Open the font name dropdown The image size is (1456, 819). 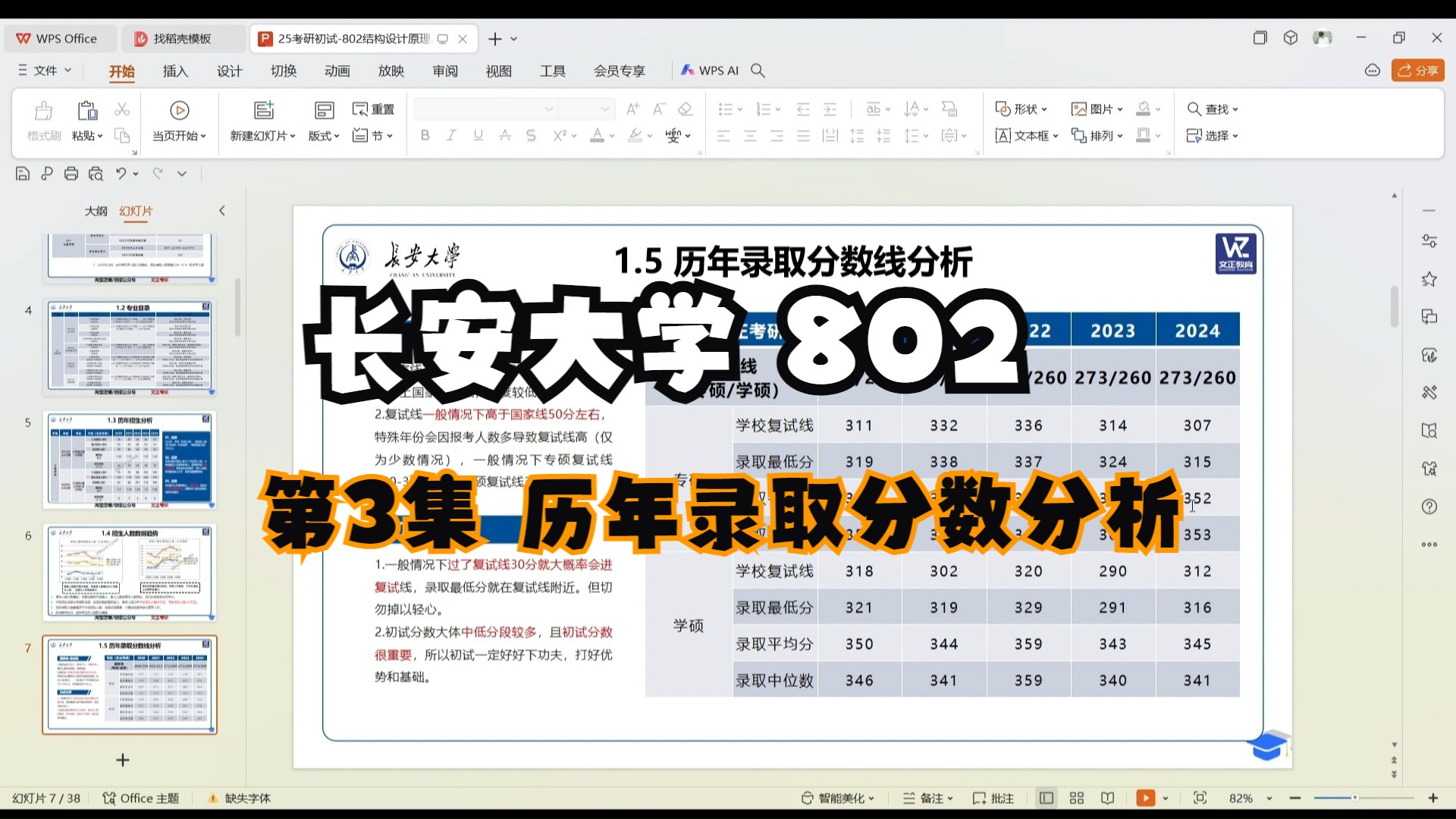(548, 109)
